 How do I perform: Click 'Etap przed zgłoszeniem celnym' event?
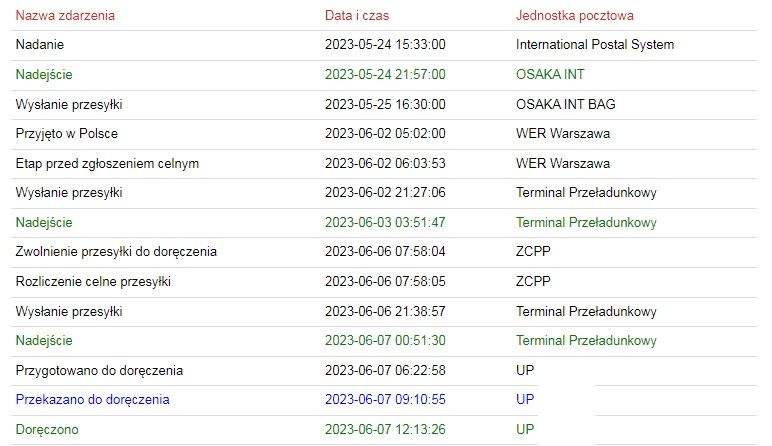pyautogui.click(x=107, y=163)
